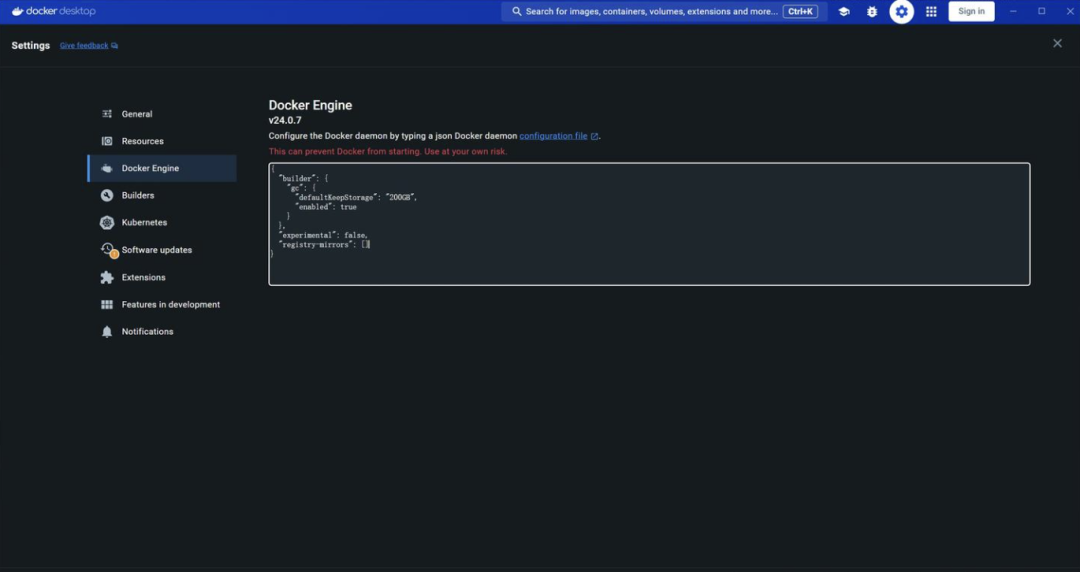
Task: Click inside the daemon JSON editor
Action: (649, 224)
